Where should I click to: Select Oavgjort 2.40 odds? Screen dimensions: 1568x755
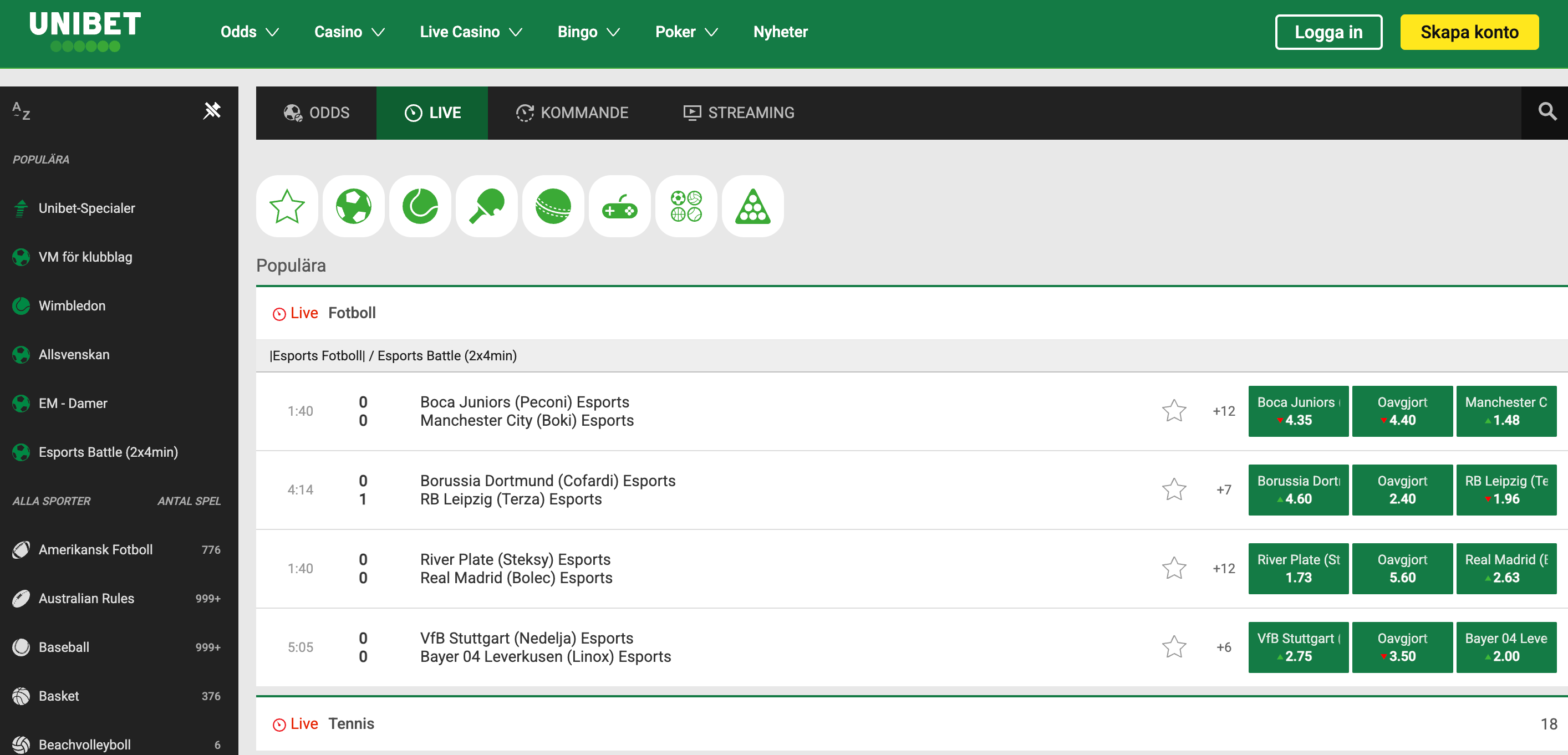pos(1402,489)
